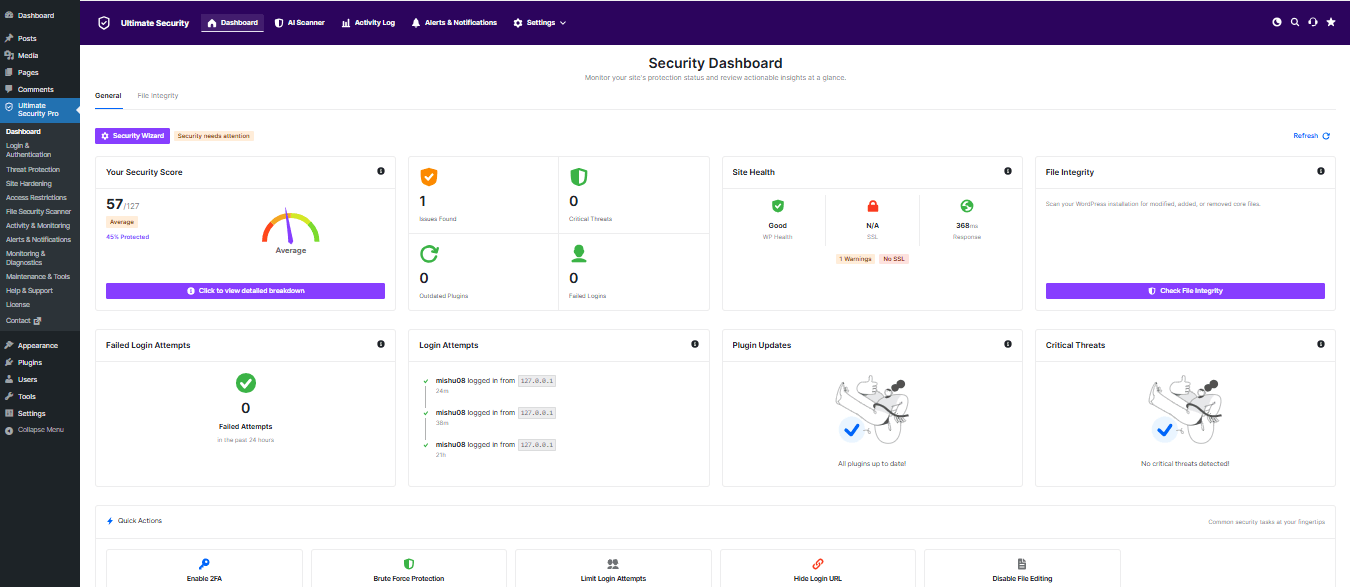This screenshot has width=1350, height=587.
Task: Open the Activity Log from the top bar
Action: 368,22
